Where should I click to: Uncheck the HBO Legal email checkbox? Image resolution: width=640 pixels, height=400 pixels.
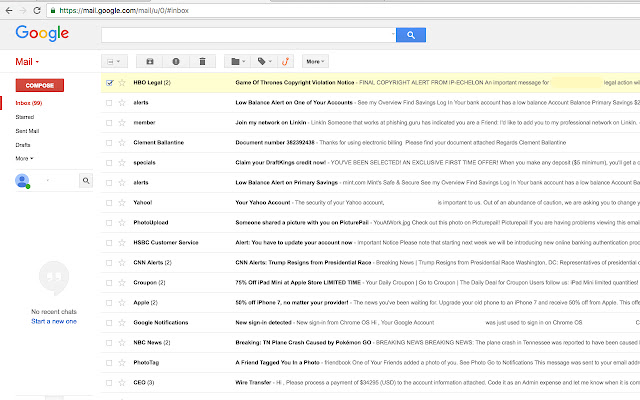click(109, 83)
